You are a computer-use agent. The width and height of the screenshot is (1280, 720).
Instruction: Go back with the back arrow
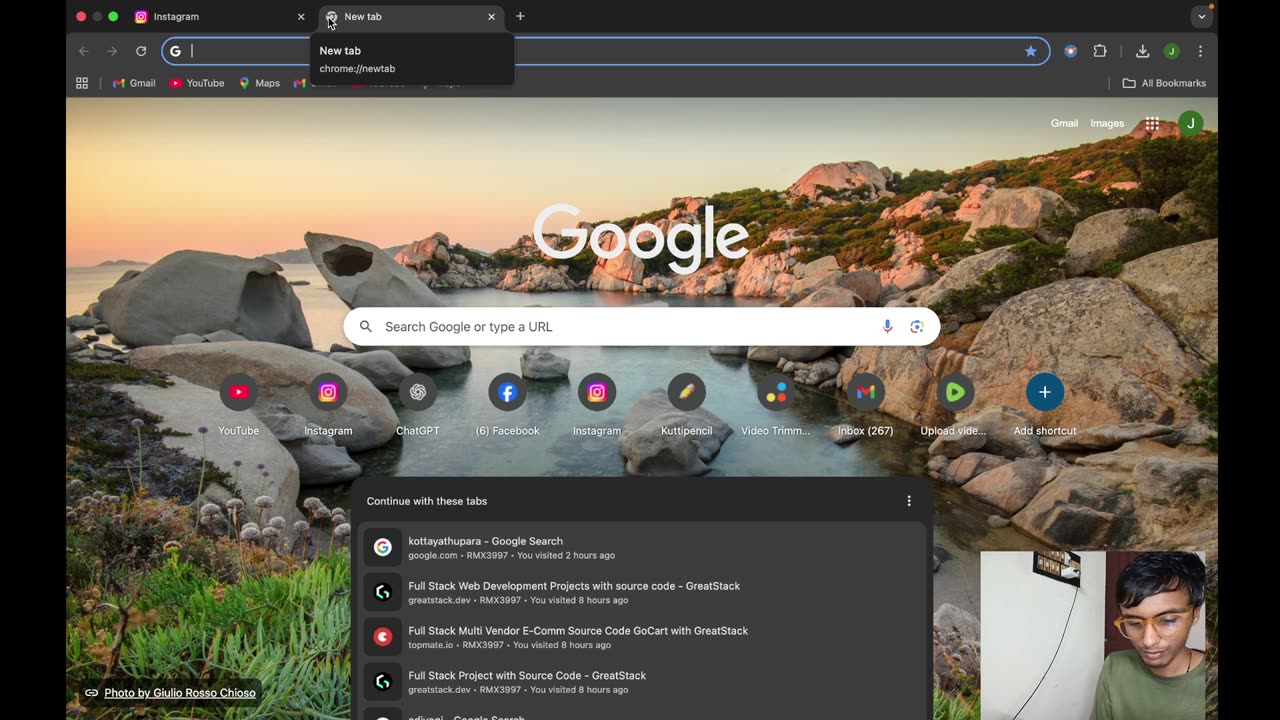pyautogui.click(x=84, y=51)
